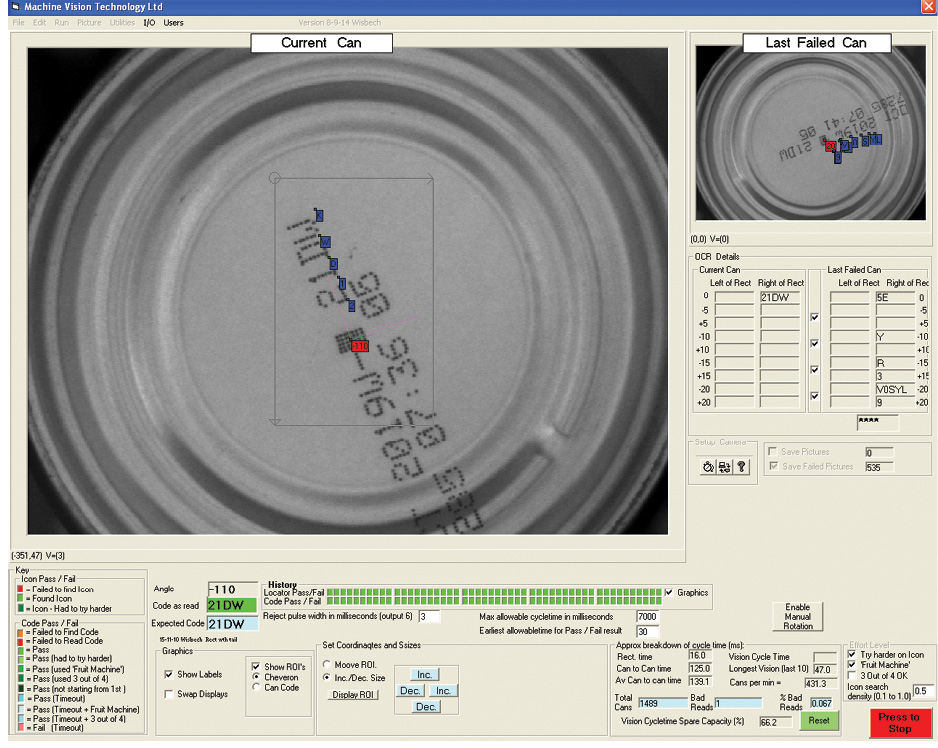Toggle the History Graphics checkbox

tap(669, 592)
